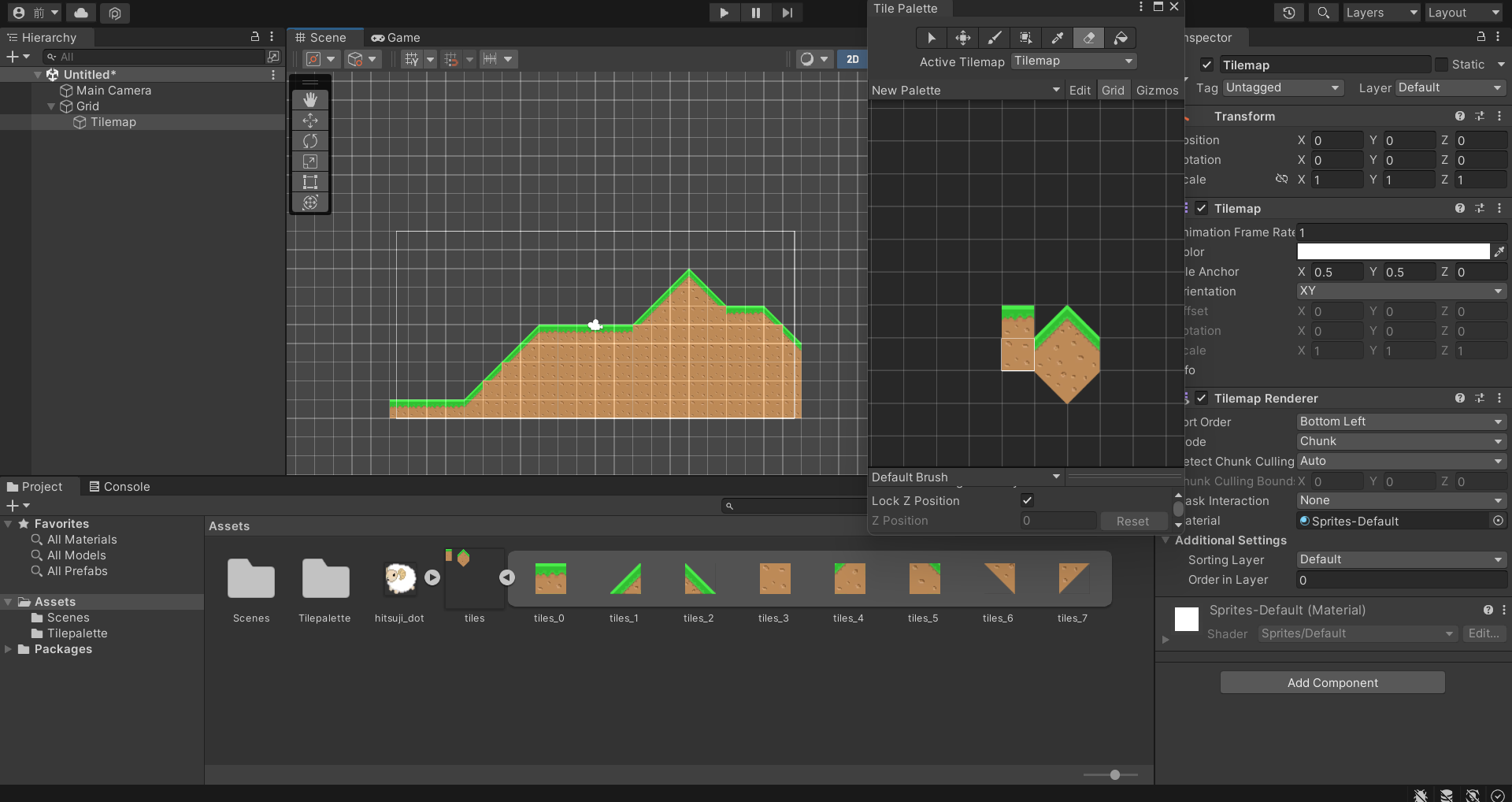
Task: Select the eraser tool in Tile Palette
Action: 1088,38
